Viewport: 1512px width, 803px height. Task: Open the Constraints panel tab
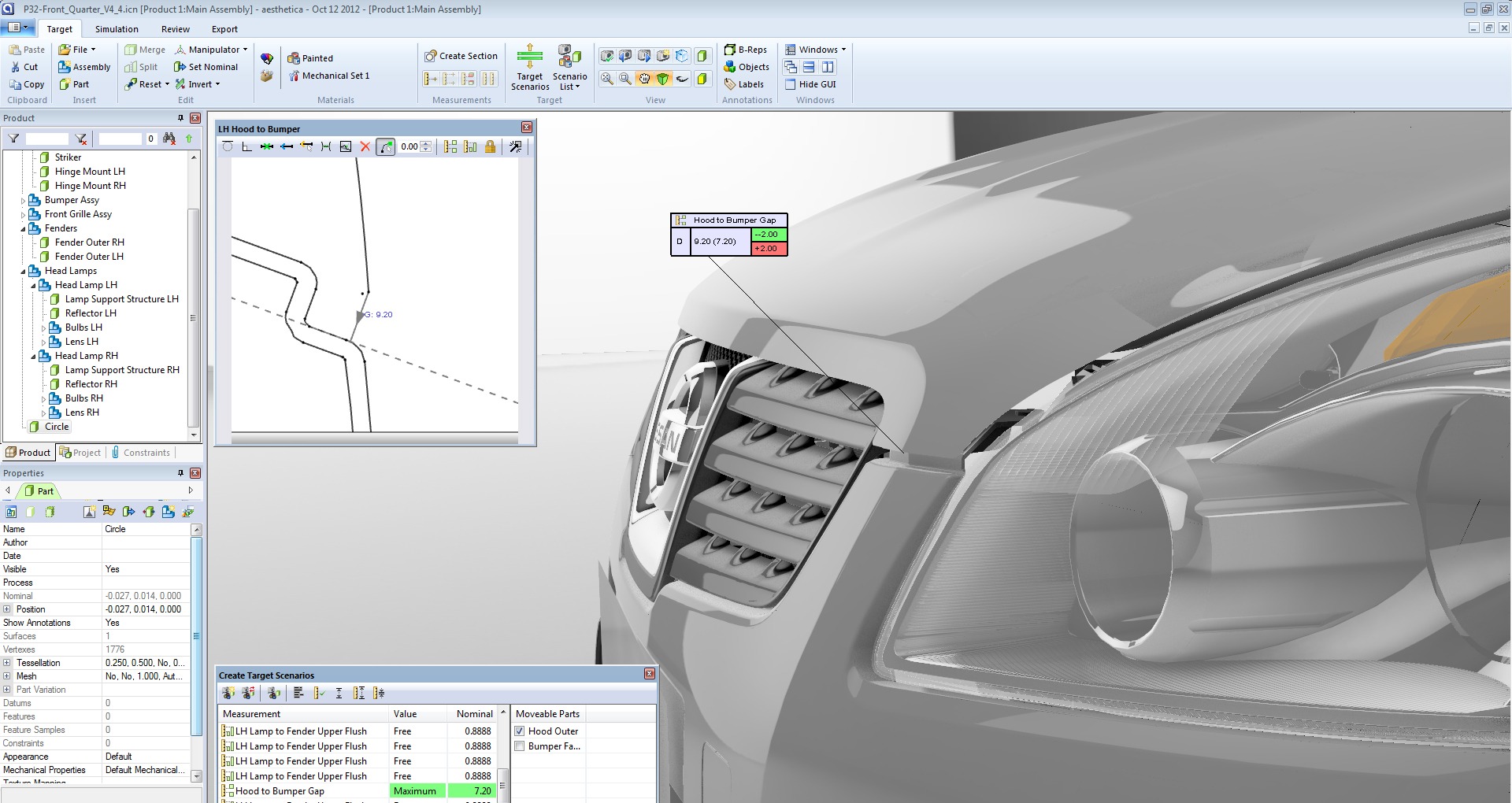tap(141, 453)
